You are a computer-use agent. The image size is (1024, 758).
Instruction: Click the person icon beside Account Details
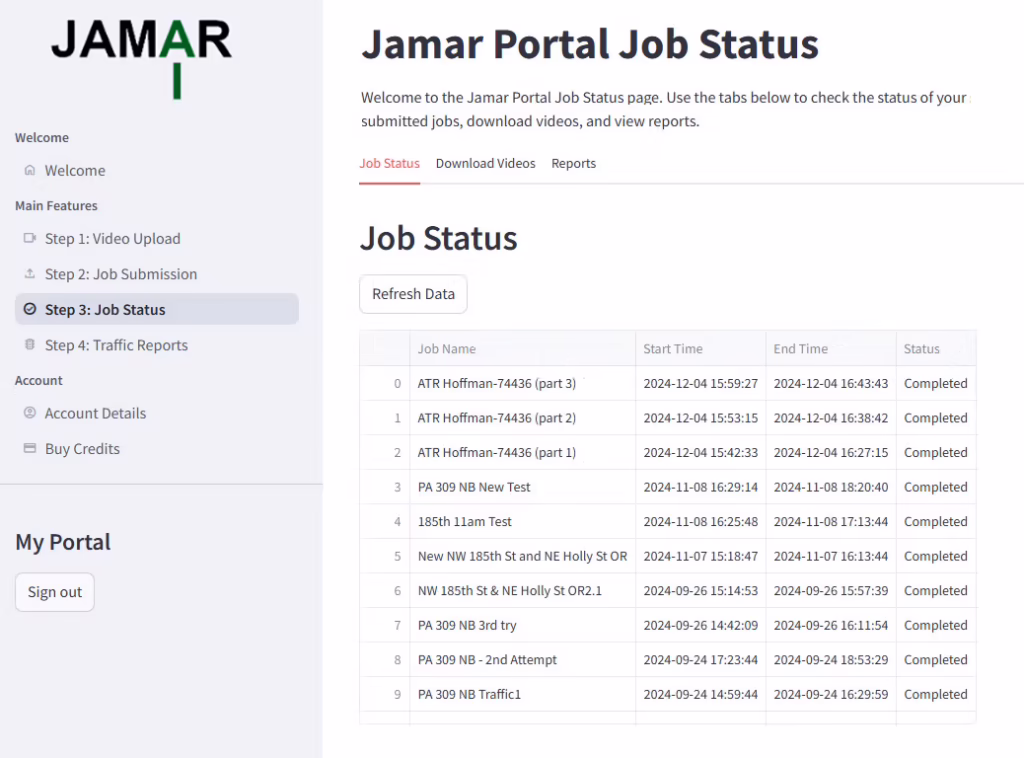pos(29,413)
